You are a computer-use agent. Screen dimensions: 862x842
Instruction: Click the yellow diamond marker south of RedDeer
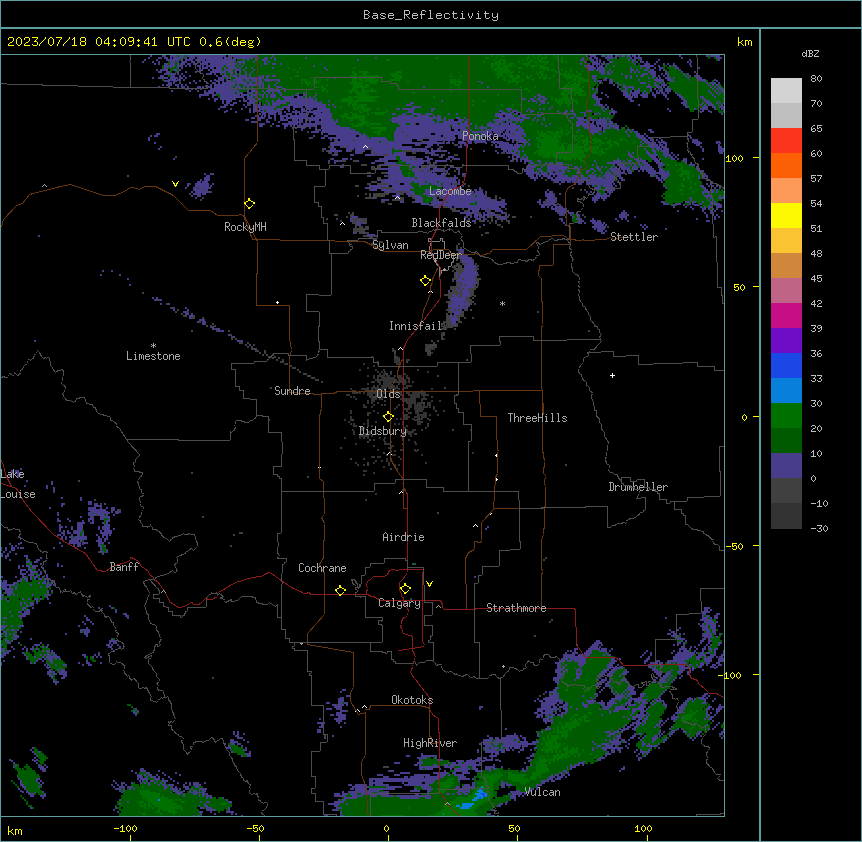point(426,281)
